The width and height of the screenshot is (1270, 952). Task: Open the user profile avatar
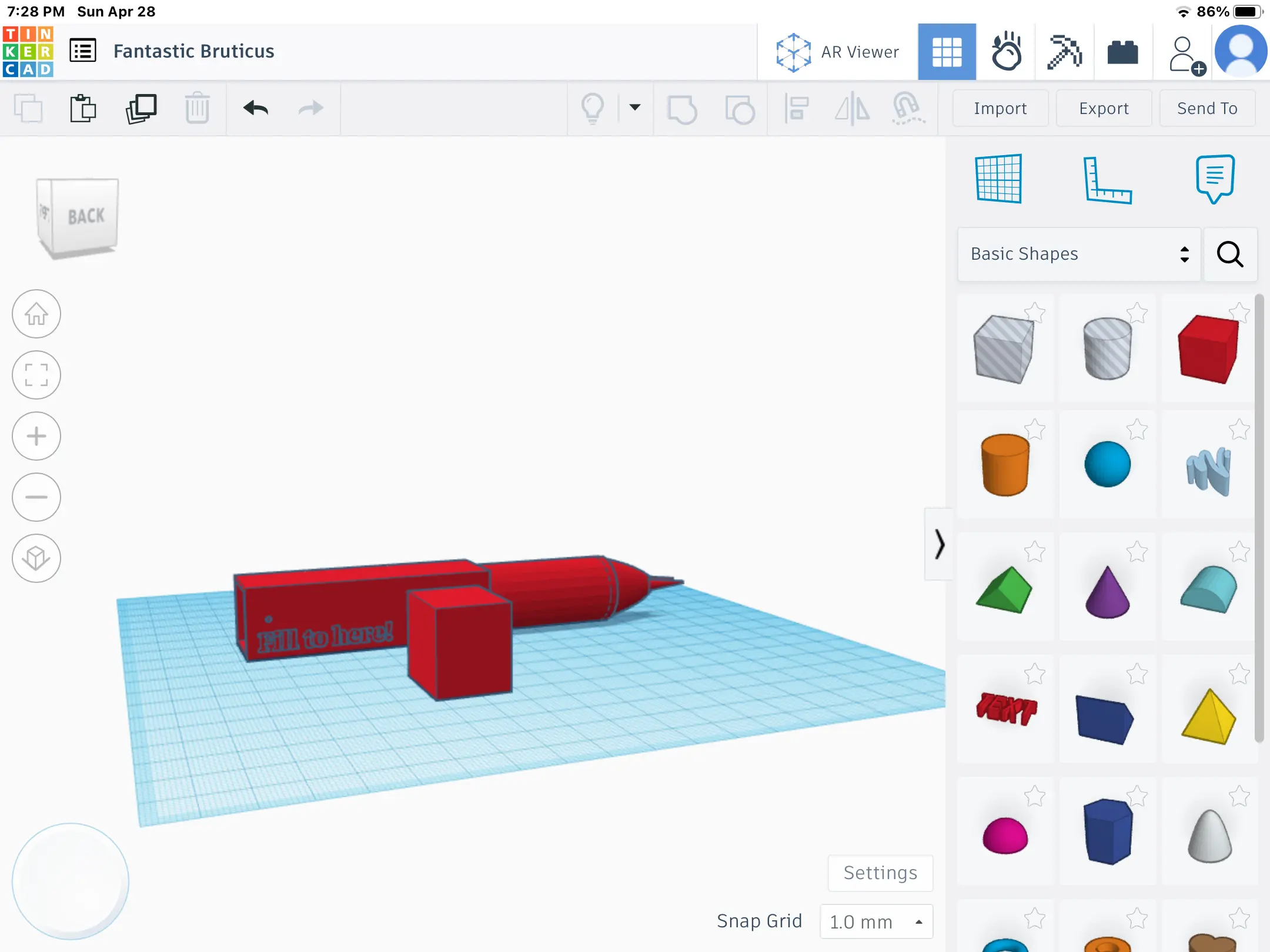[x=1241, y=52]
